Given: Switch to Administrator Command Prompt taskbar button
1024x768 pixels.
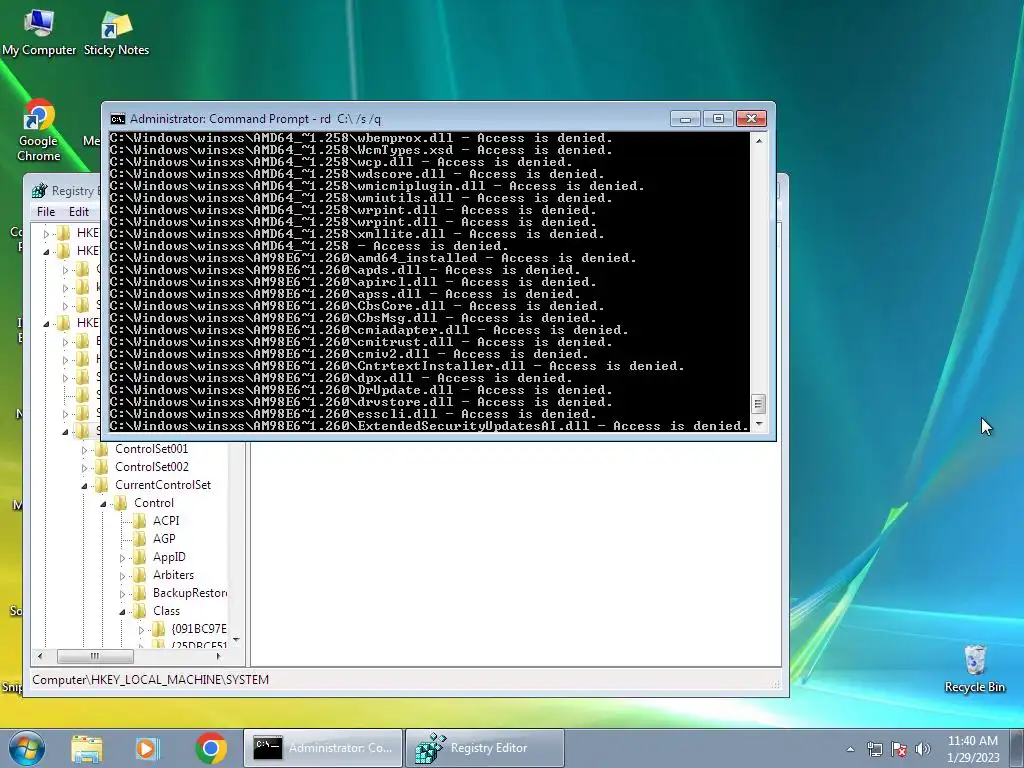Looking at the screenshot, I should [323, 748].
